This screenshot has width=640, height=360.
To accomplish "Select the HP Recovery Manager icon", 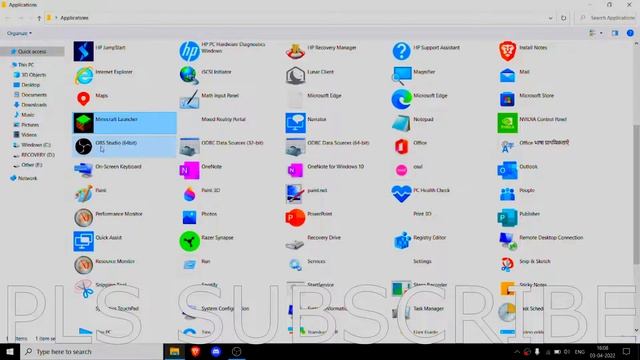I will pyautogui.click(x=295, y=51).
